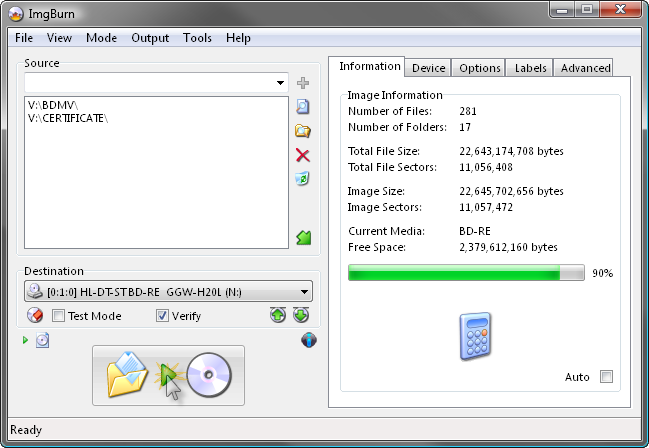
Task: Click the Total File Size value 22,643,174,708 bytes
Action: click(512, 151)
